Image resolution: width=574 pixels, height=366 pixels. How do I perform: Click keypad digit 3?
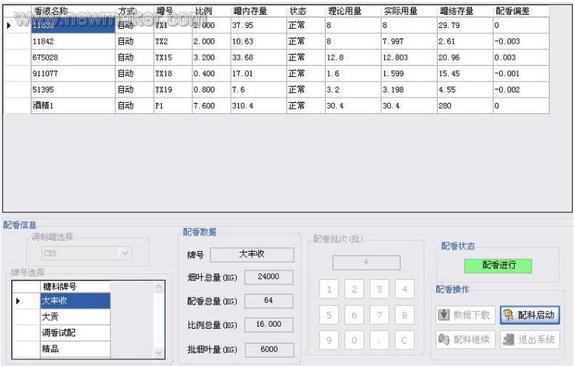(x=379, y=290)
